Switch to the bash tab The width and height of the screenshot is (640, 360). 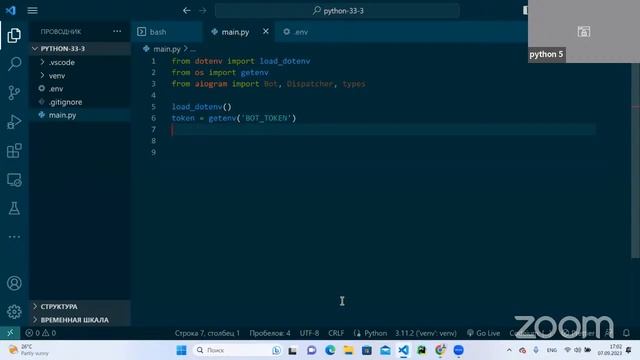[x=167, y=32]
